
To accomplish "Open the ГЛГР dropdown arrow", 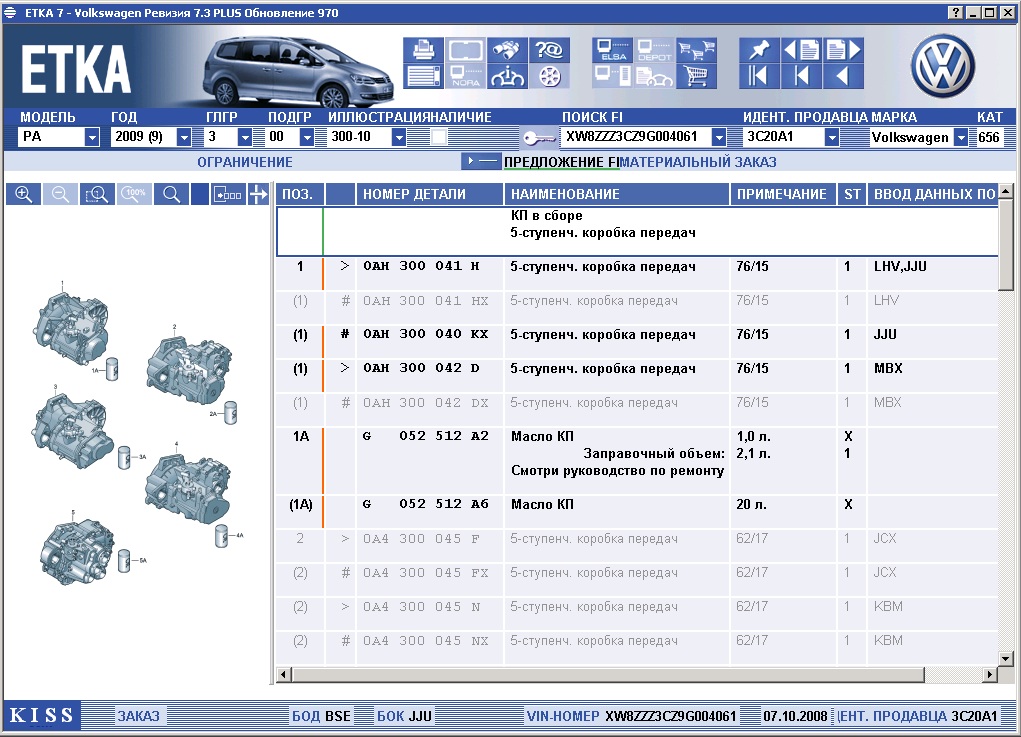I will click(245, 137).
